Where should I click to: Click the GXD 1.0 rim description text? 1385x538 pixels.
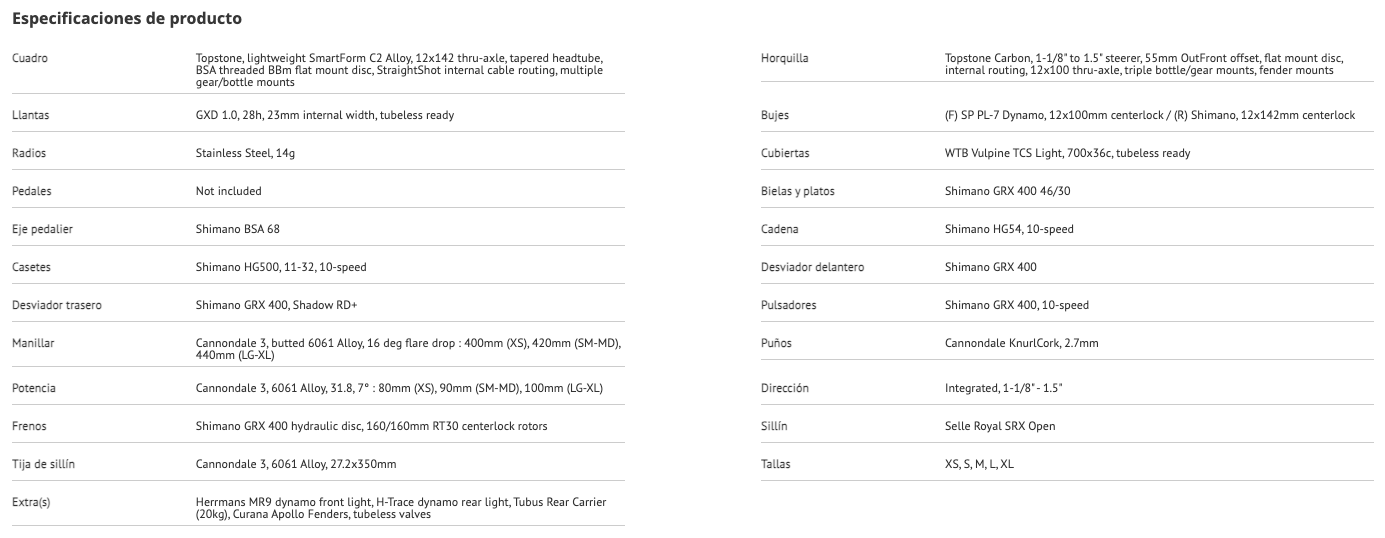point(324,115)
